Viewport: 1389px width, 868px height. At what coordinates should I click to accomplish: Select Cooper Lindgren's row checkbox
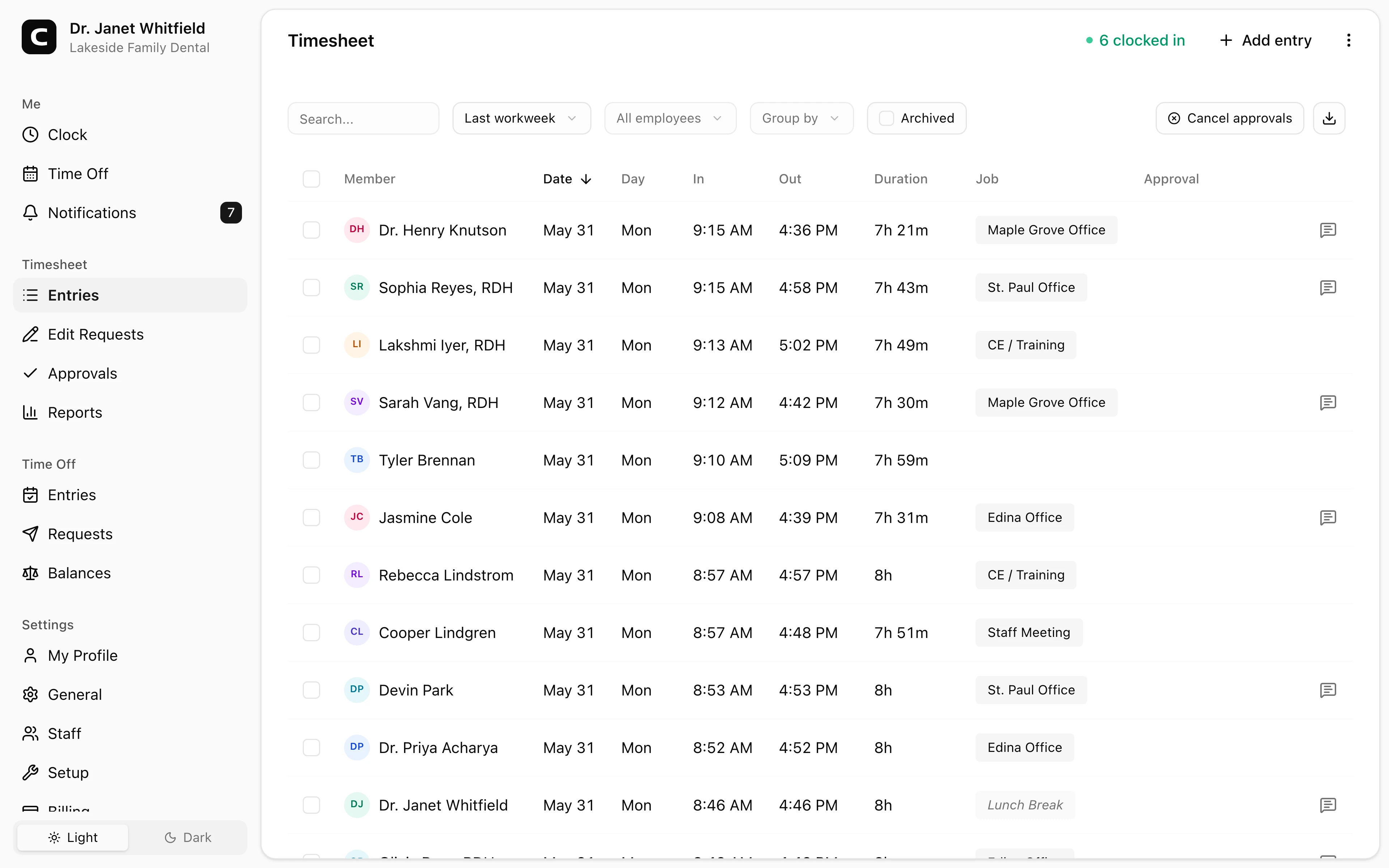pyautogui.click(x=311, y=633)
